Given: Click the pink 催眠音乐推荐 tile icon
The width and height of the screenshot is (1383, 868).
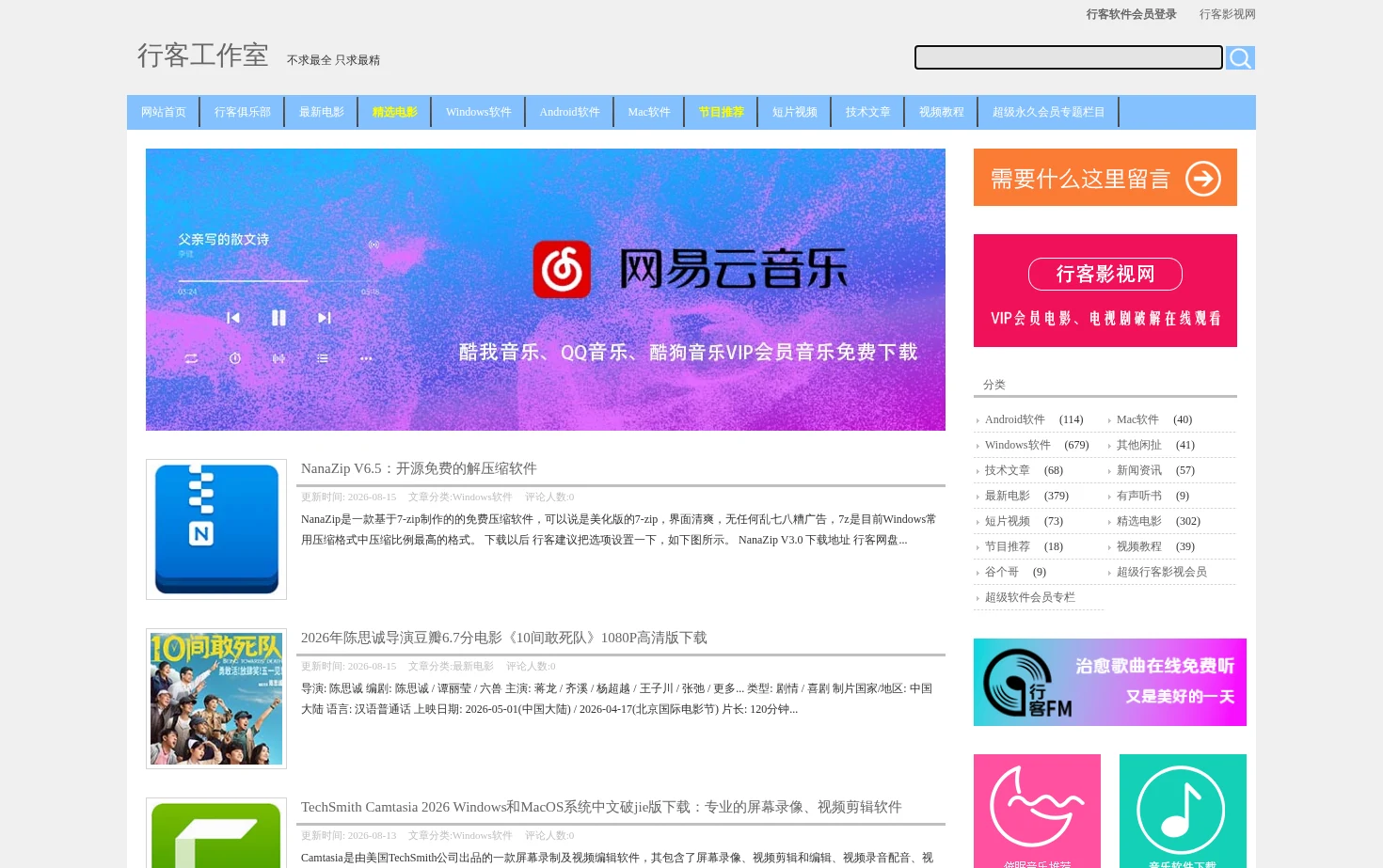Looking at the screenshot, I should (x=1037, y=811).
